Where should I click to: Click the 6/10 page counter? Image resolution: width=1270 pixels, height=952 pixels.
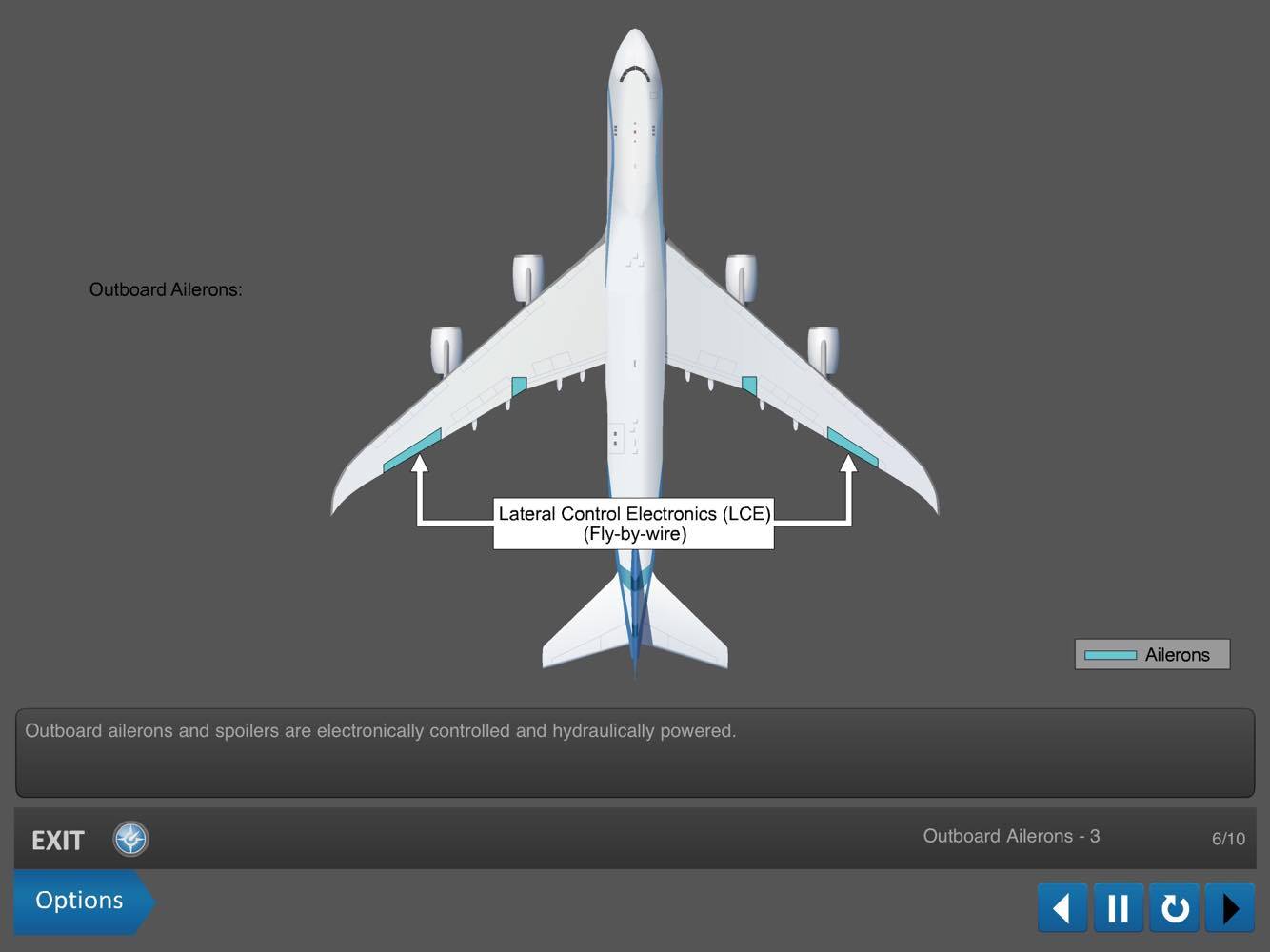[x=1227, y=839]
